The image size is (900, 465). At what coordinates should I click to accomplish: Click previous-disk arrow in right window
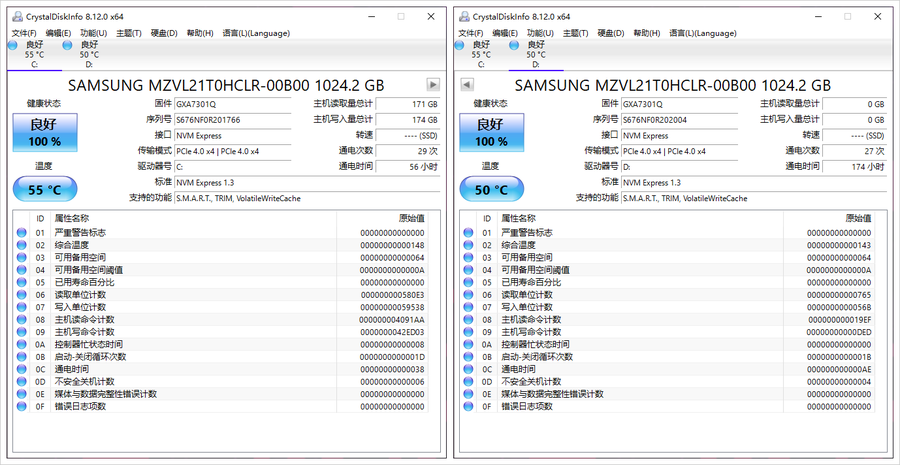pyautogui.click(x=466, y=85)
